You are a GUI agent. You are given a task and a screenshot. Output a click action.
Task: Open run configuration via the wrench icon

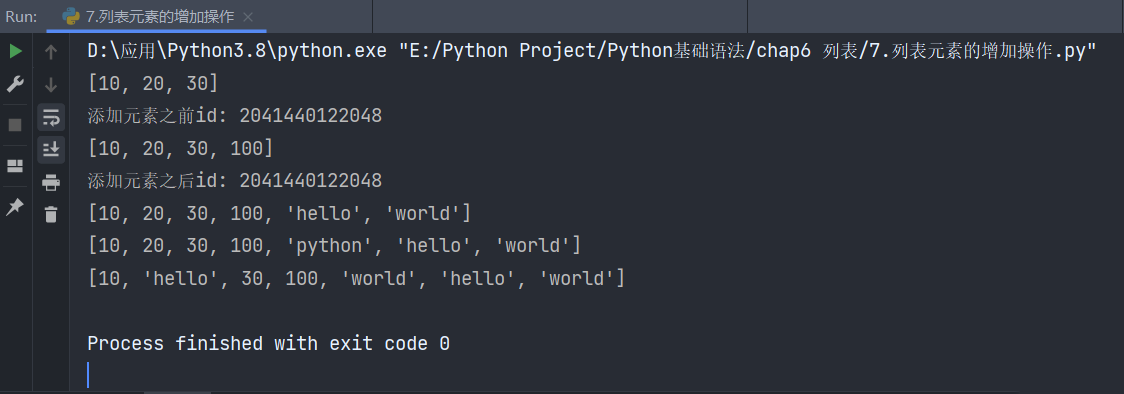(15, 85)
